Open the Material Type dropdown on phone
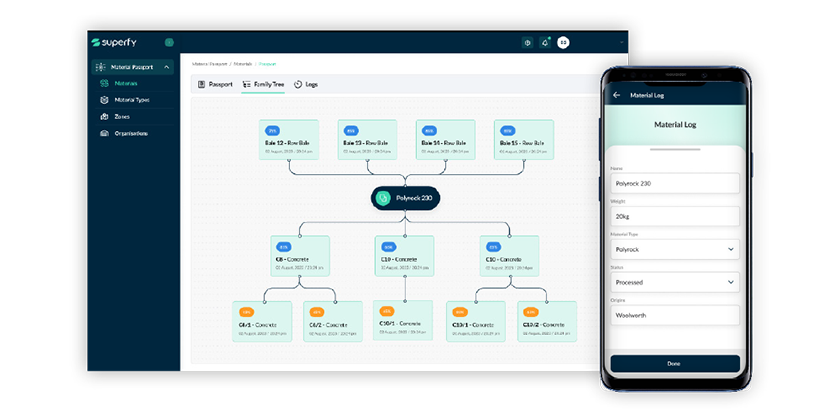The height and width of the screenshot is (420, 840). click(x=674, y=249)
